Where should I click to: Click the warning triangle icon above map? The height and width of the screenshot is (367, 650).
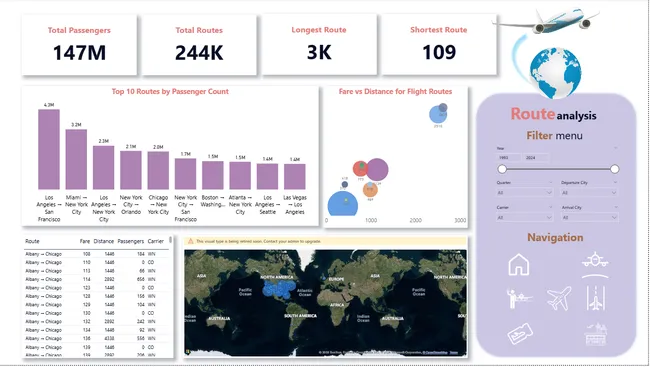(191, 241)
